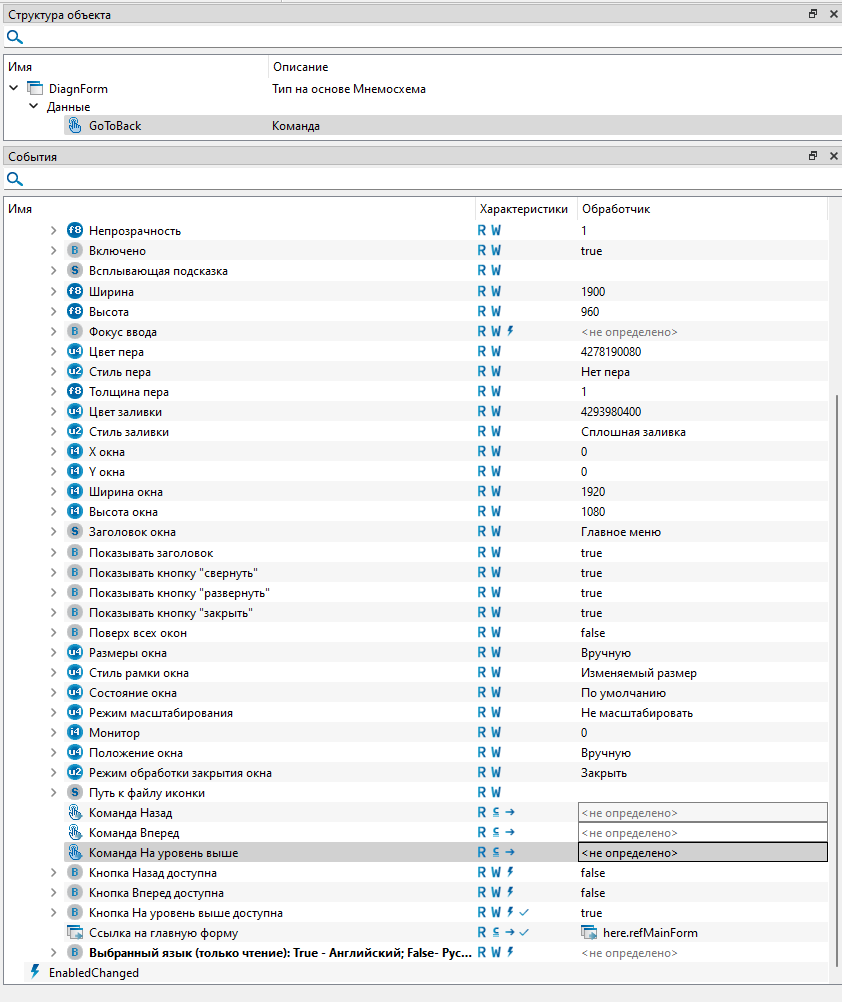Click the search icon in Структура объекта panel

[14, 37]
